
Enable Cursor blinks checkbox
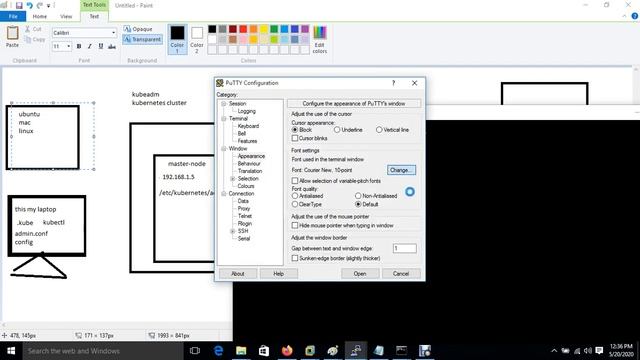[295, 138]
